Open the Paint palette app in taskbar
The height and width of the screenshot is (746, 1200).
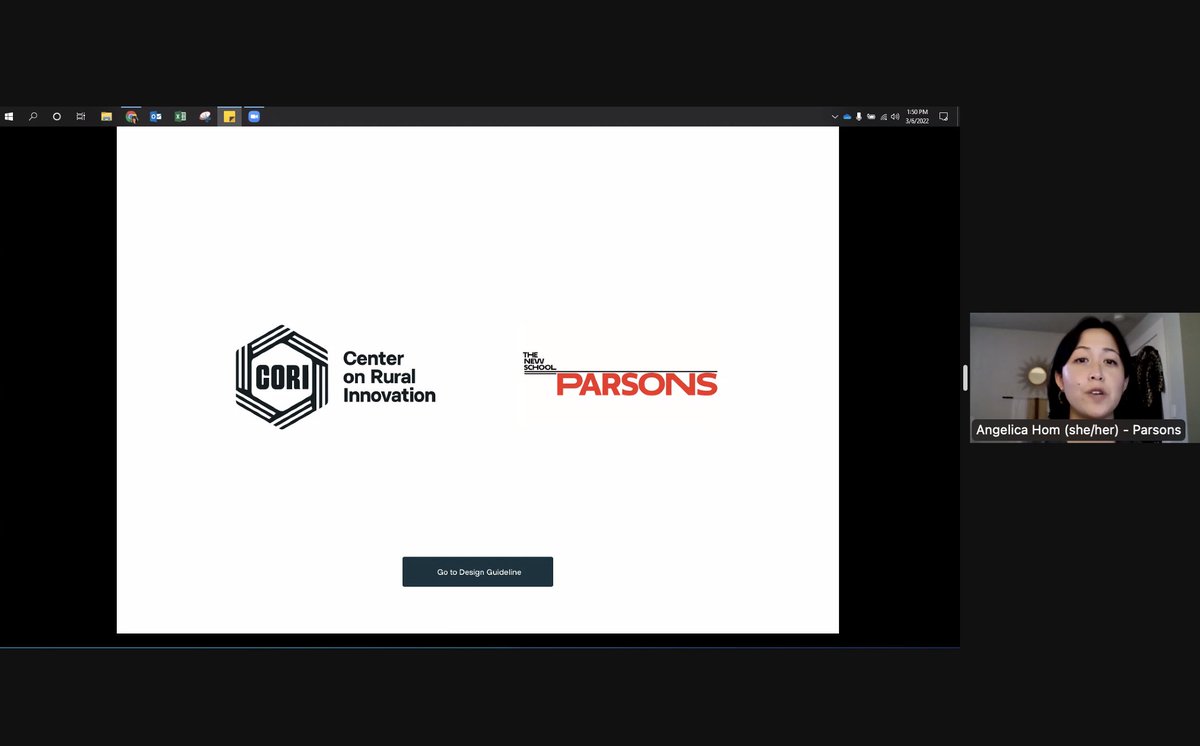click(x=205, y=117)
